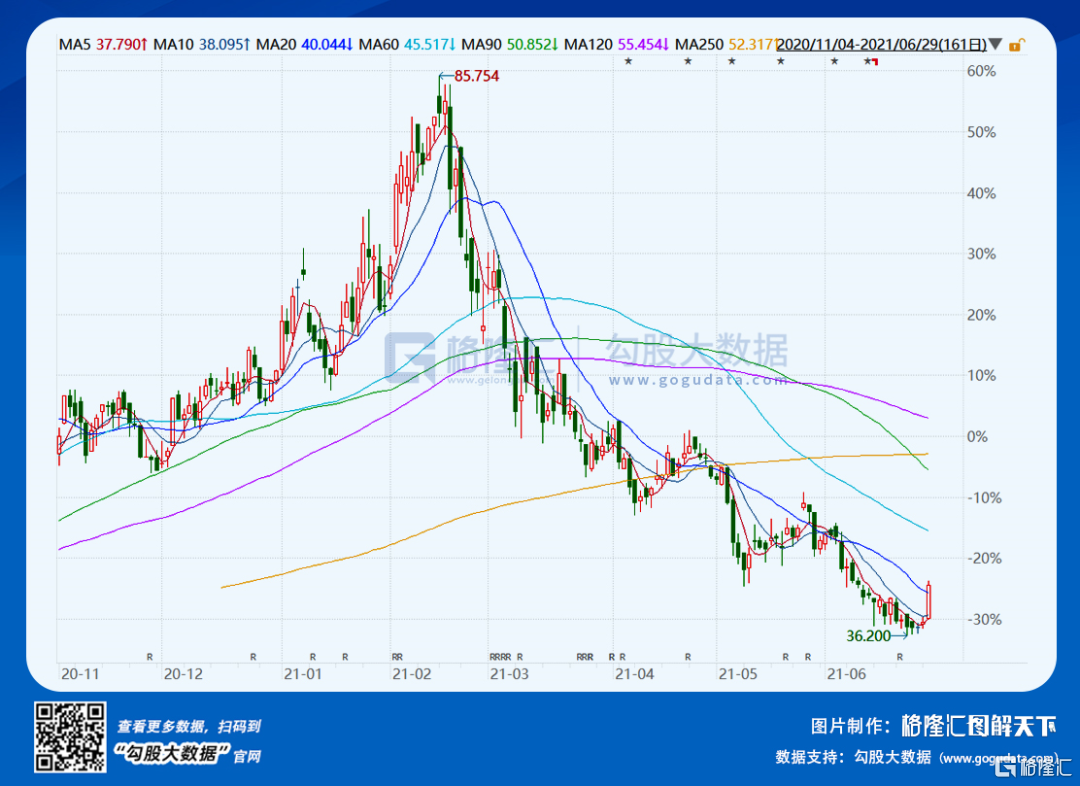Viewport: 1080px width, 786px height.
Task: Click the 格隆汇 logo in the bottom-right corner
Action: [x=1023, y=767]
